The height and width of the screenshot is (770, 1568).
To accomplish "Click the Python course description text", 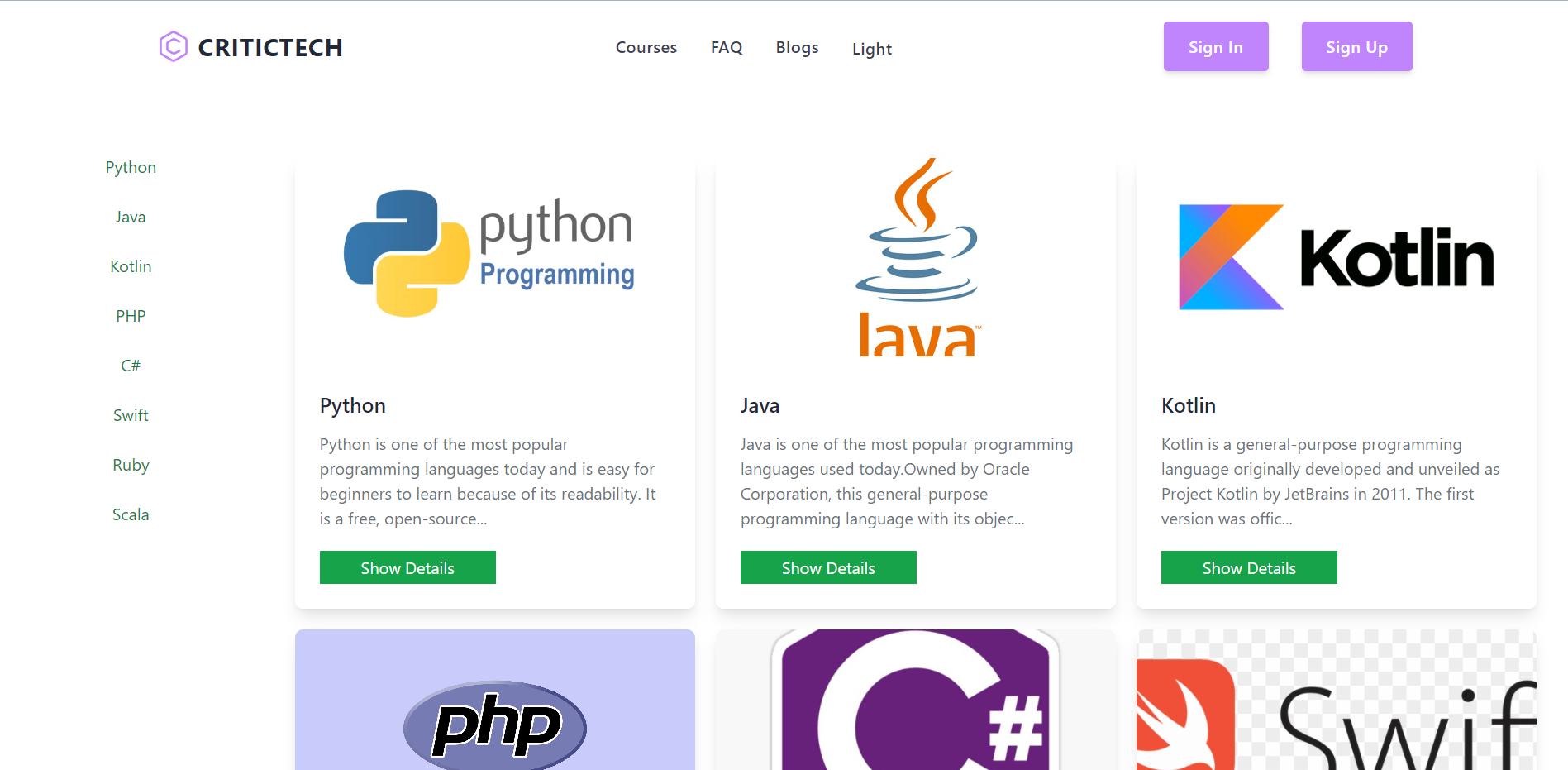I will tap(488, 481).
